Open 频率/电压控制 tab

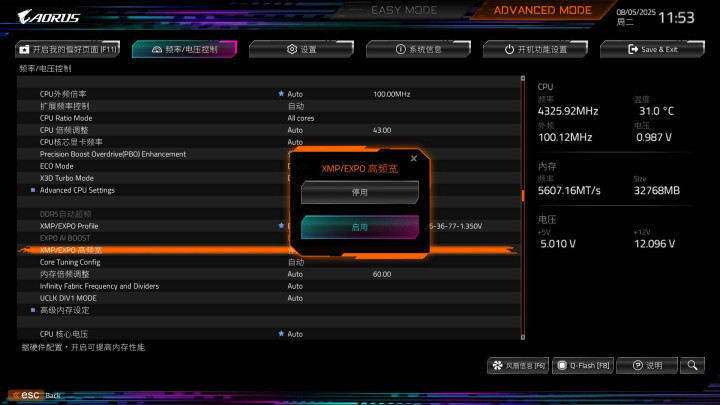pyautogui.click(x=185, y=49)
